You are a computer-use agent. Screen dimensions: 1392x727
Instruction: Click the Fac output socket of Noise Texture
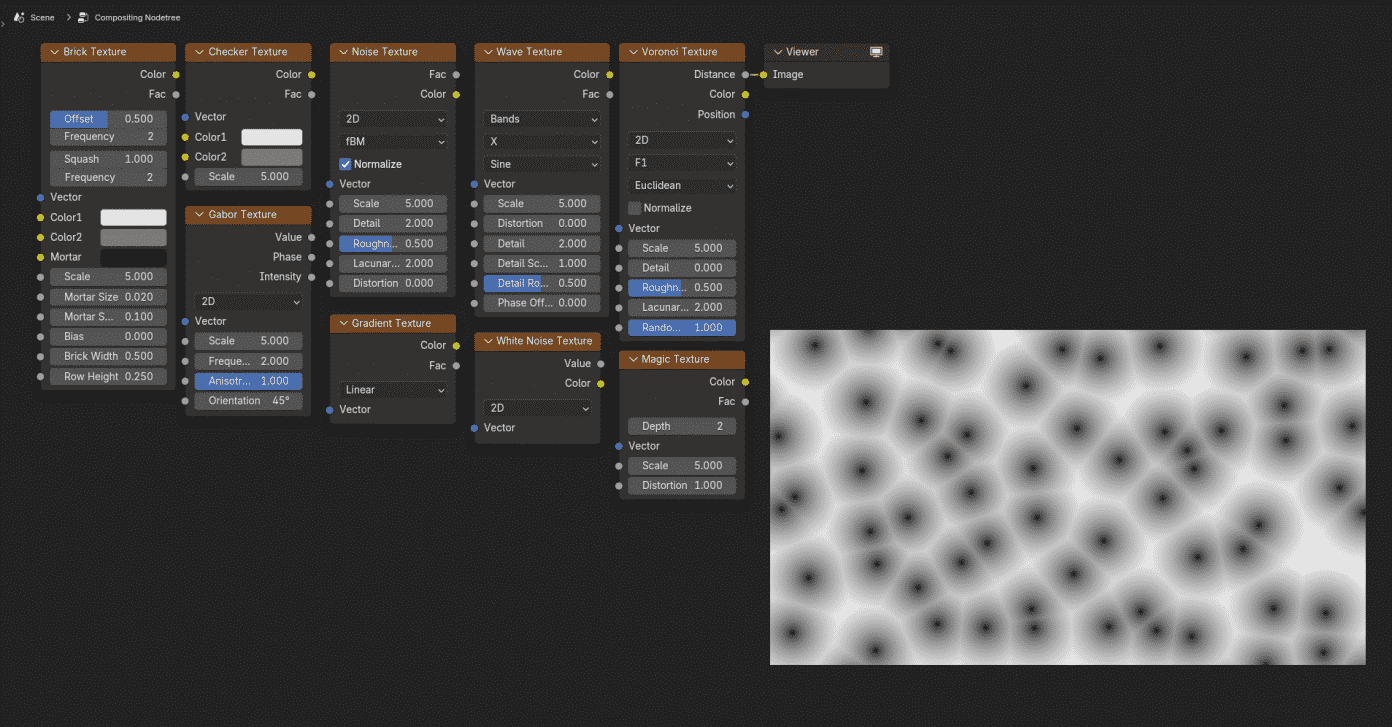456,73
